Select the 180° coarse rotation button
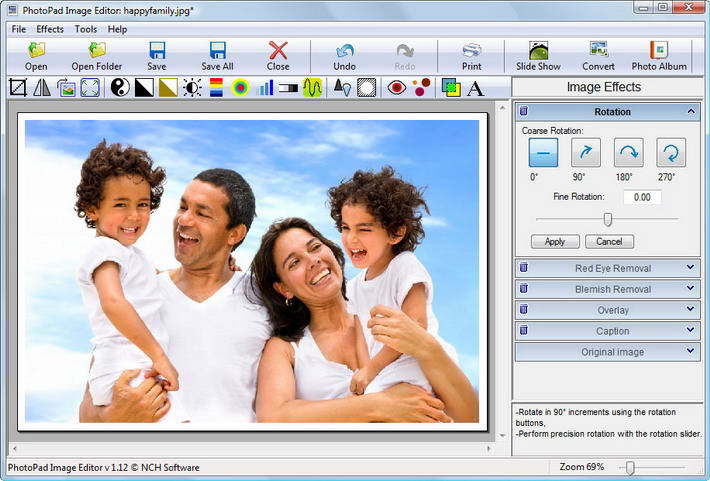 point(628,153)
